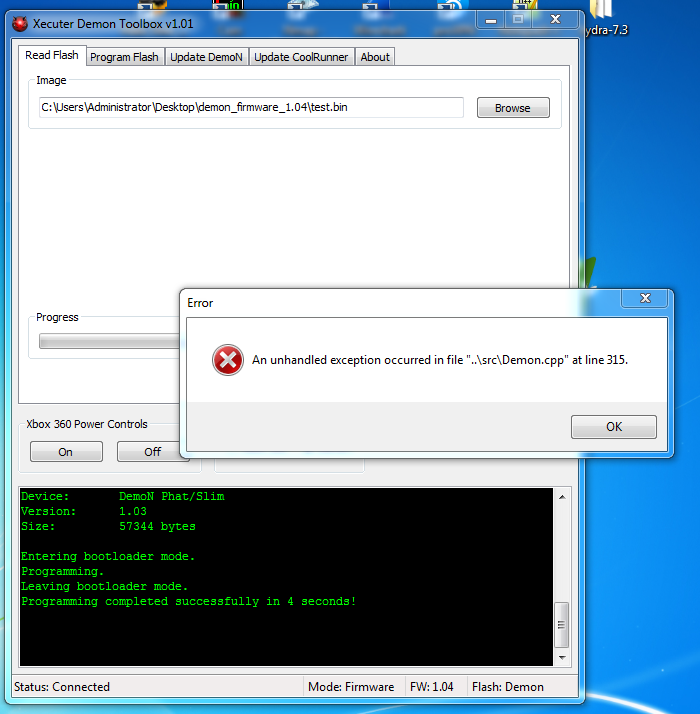Viewport: 700px width, 714px height.
Task: Click 'Status: Connected' in status bar
Action: 62,687
